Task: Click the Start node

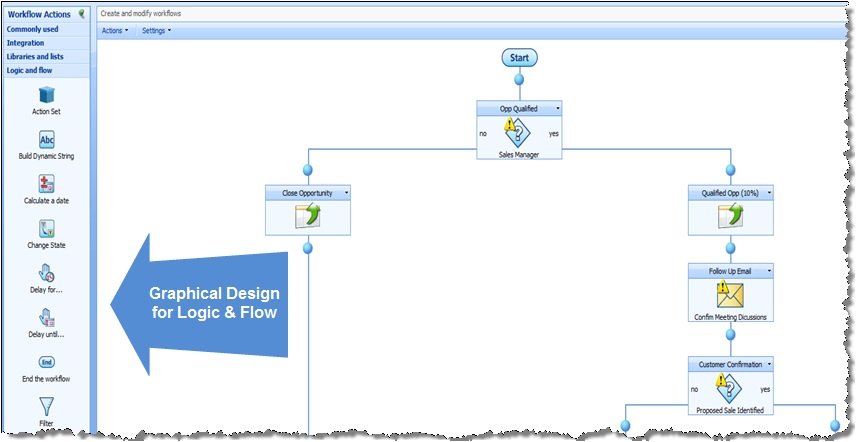Action: pos(520,57)
